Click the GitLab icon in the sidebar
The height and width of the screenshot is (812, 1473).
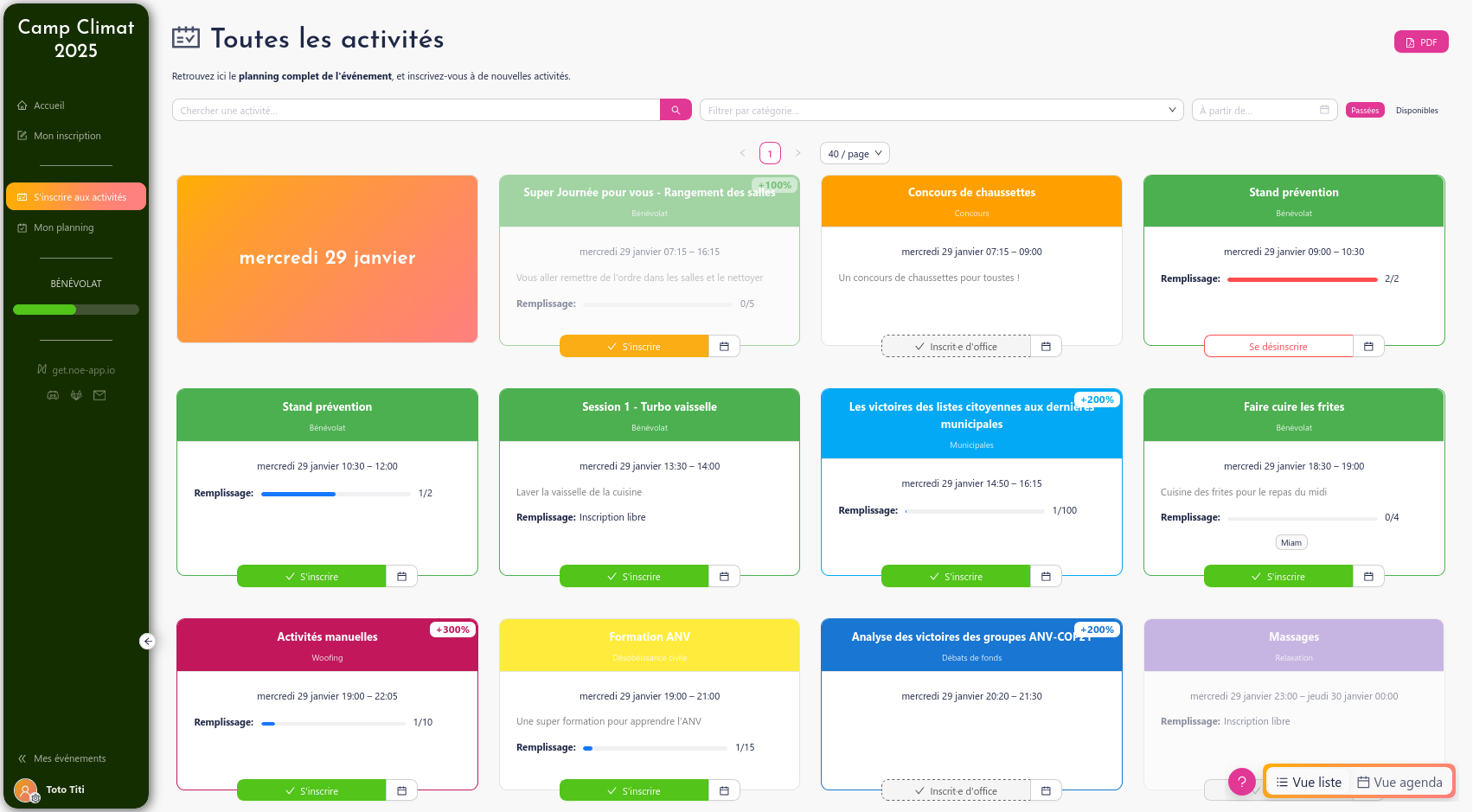coord(76,395)
